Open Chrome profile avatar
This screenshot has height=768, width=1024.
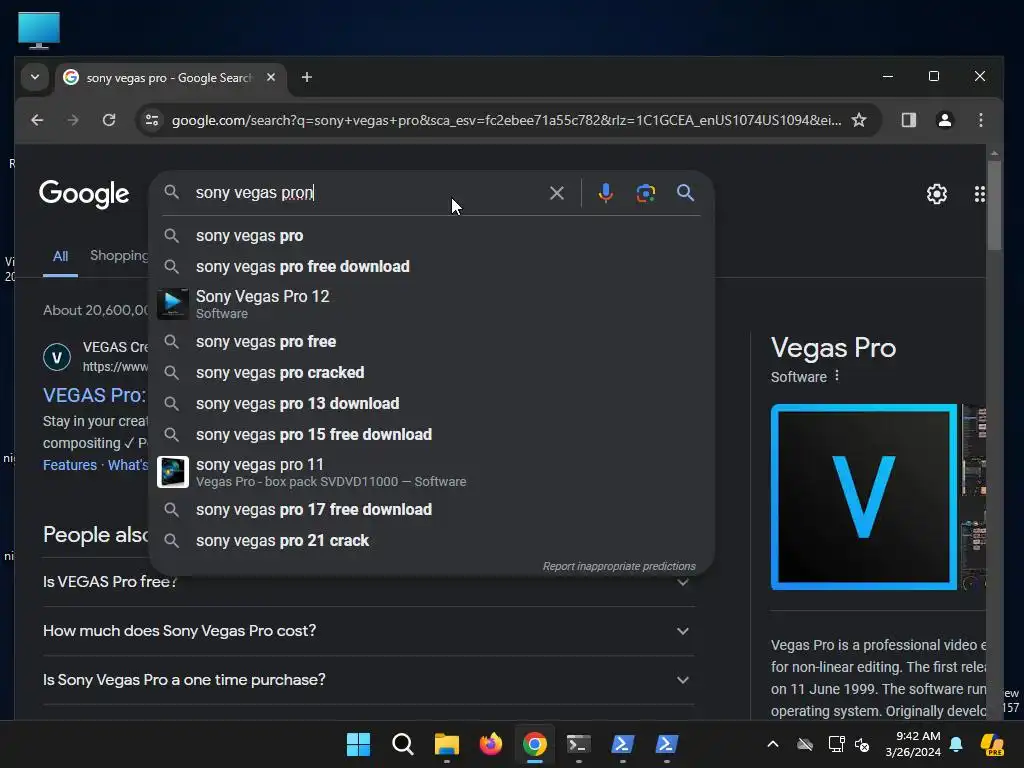pyautogui.click(x=944, y=120)
